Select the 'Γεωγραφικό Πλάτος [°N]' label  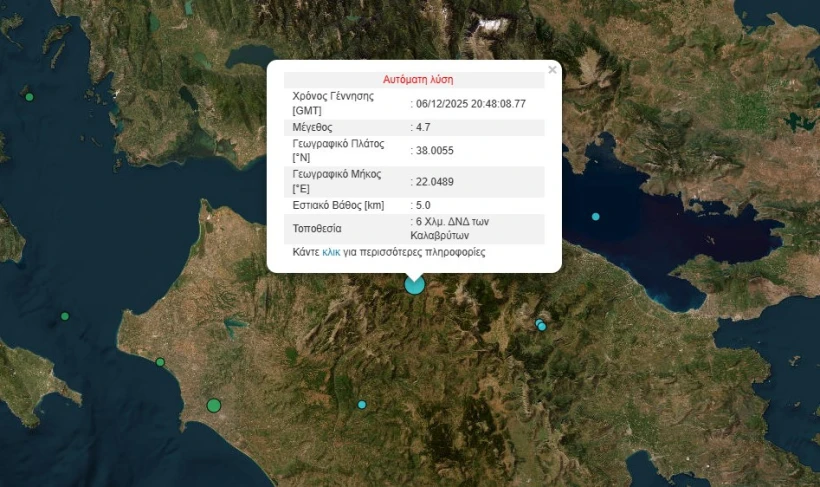tap(338, 151)
